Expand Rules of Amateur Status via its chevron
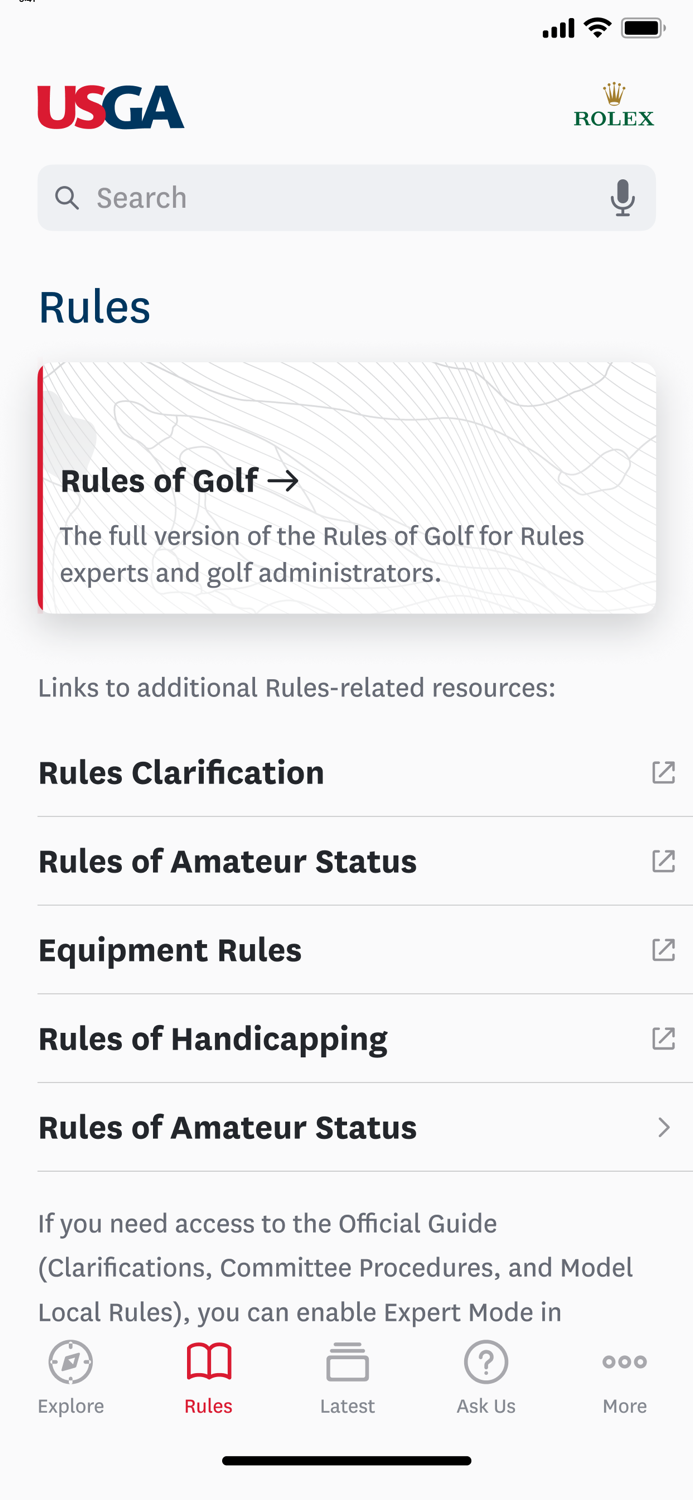 coord(664,1127)
